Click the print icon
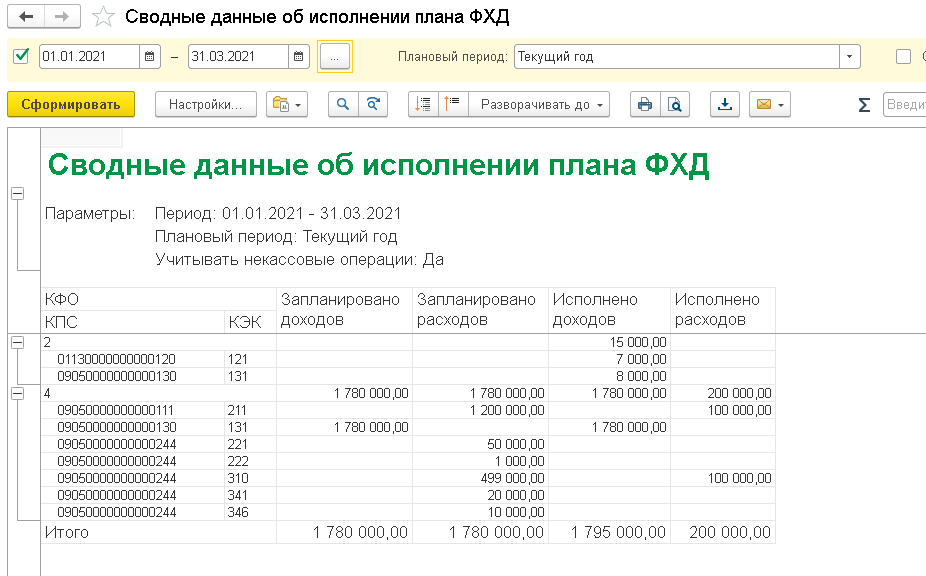 coord(645,104)
